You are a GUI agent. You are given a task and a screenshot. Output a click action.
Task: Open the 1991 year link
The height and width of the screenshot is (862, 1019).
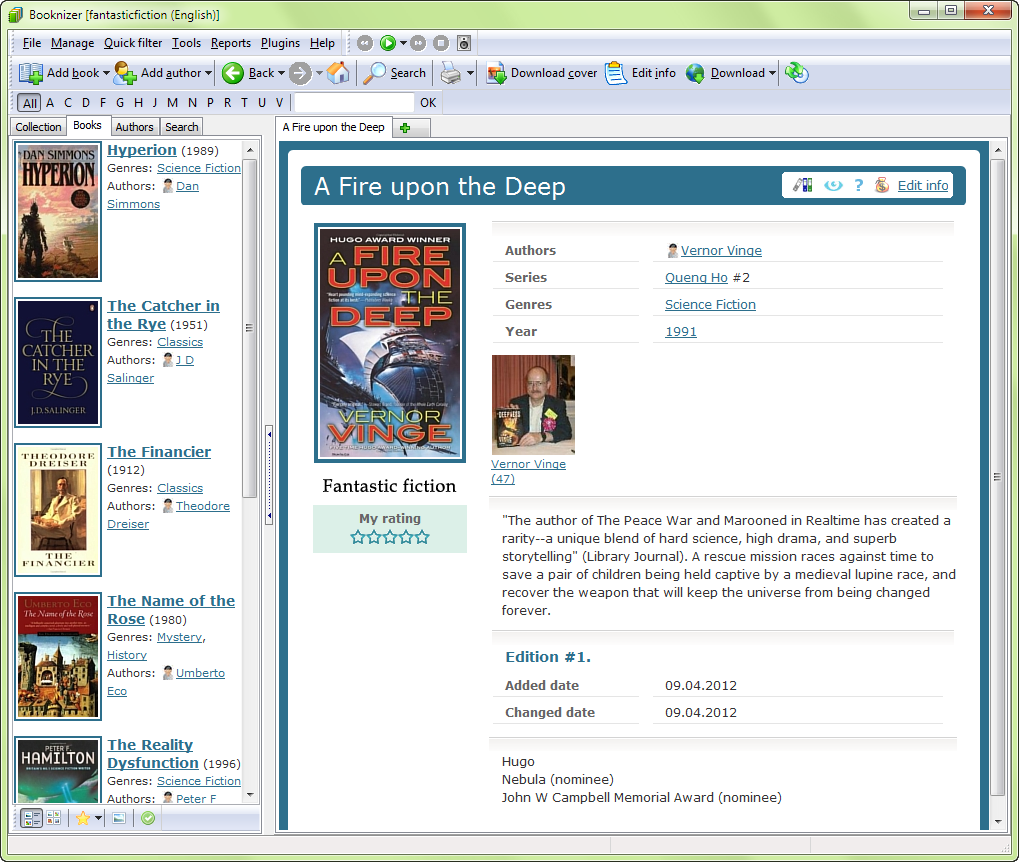pos(680,332)
